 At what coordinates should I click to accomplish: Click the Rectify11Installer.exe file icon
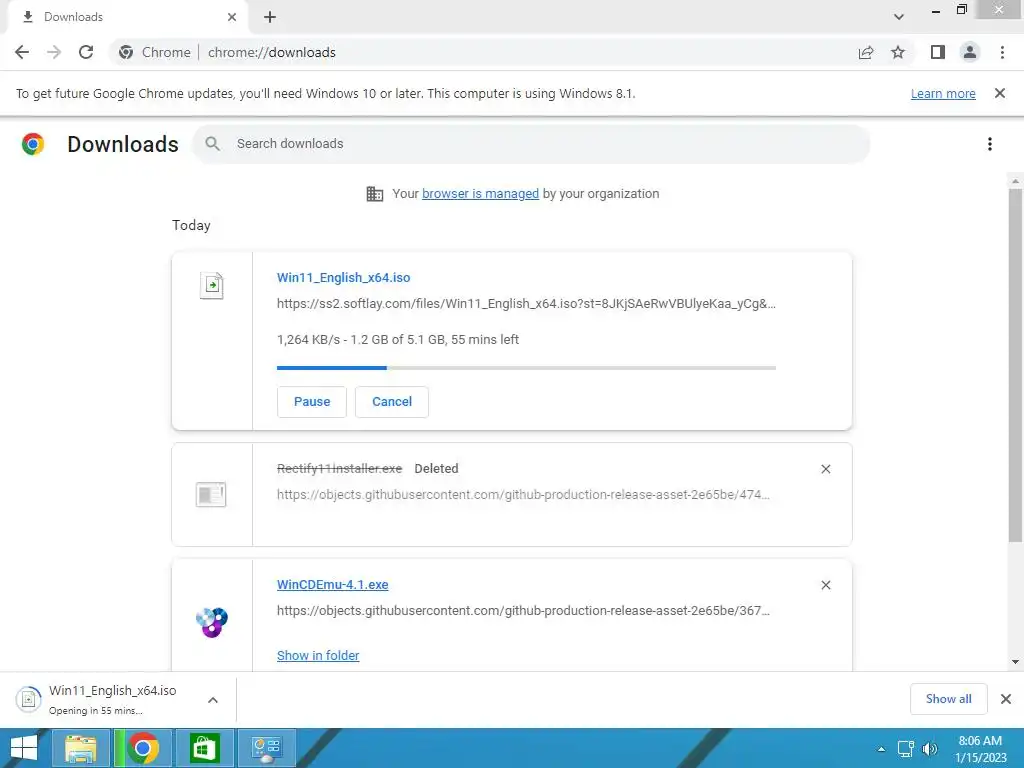[x=211, y=494]
